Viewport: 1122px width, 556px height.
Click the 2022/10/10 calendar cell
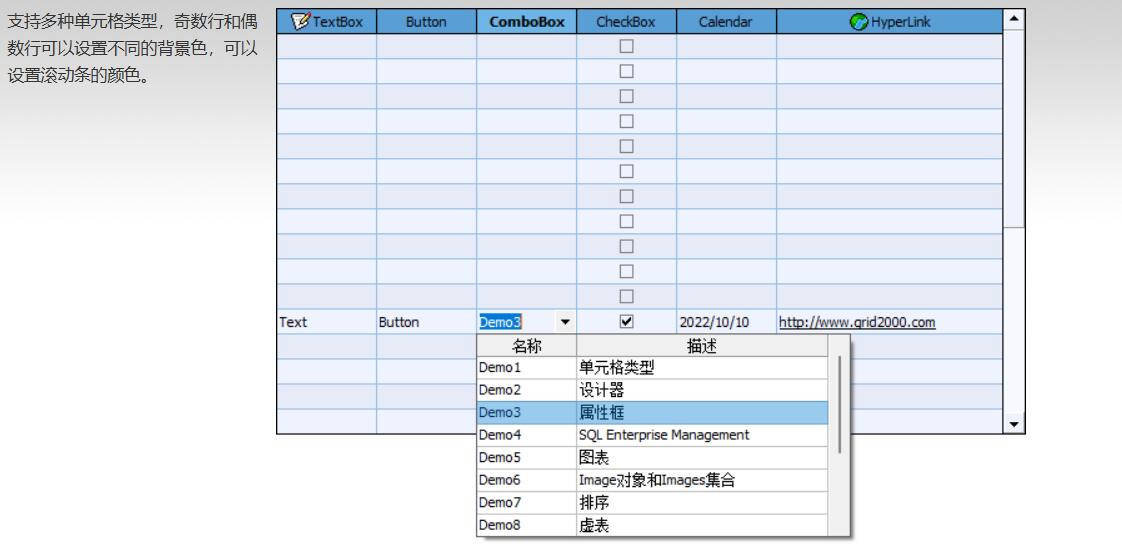(x=714, y=322)
